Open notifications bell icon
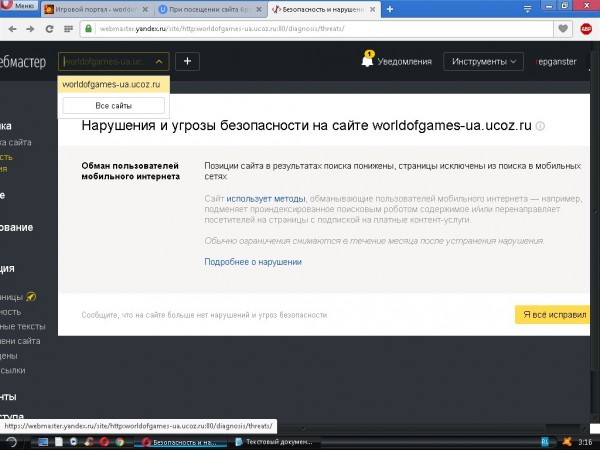 pos(367,60)
